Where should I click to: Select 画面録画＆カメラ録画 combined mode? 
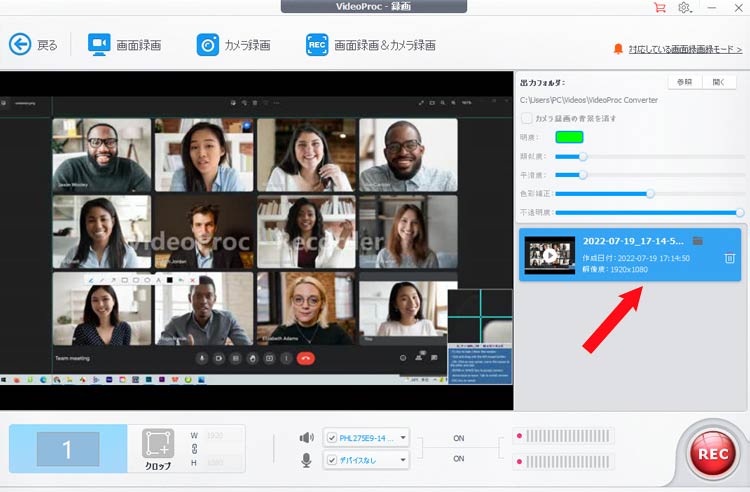point(371,44)
